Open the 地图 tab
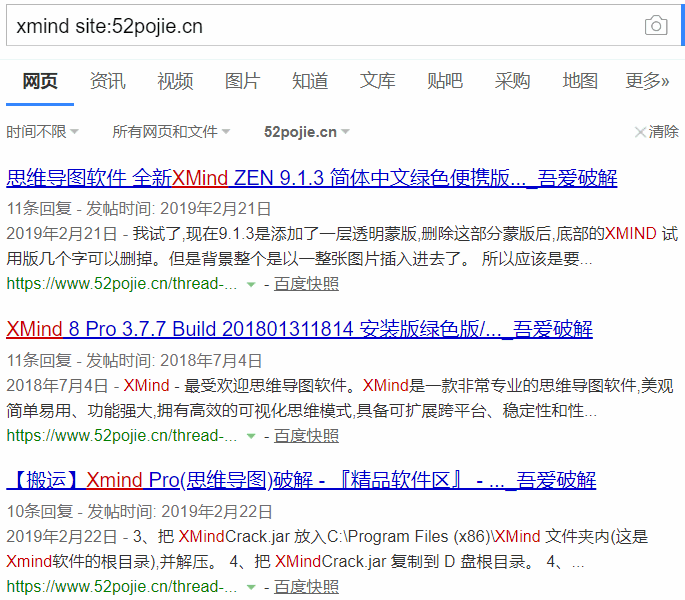The width and height of the screenshot is (685, 600). tap(579, 81)
